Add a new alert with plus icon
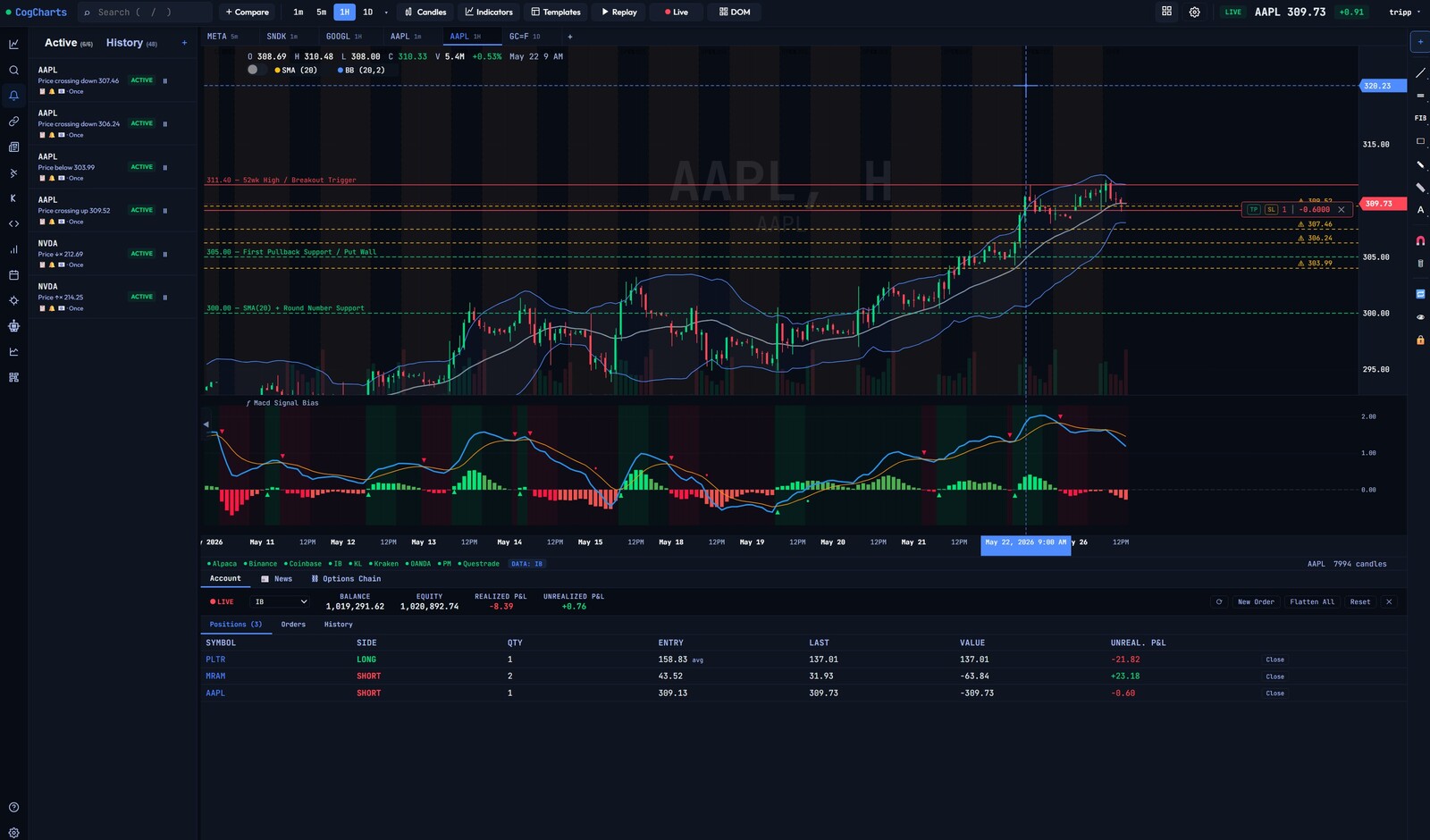The width and height of the screenshot is (1430, 840). (x=184, y=43)
